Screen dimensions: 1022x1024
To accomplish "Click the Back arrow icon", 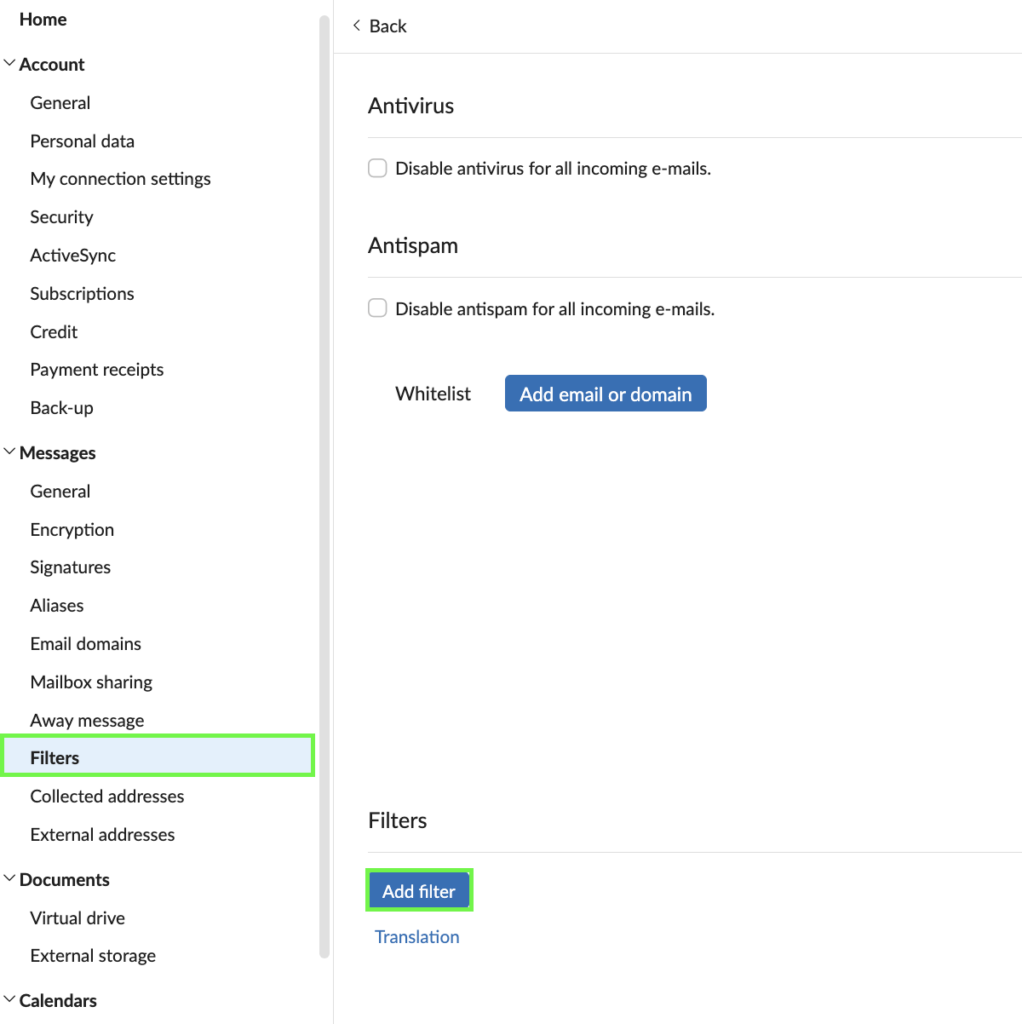I will tap(356, 26).
